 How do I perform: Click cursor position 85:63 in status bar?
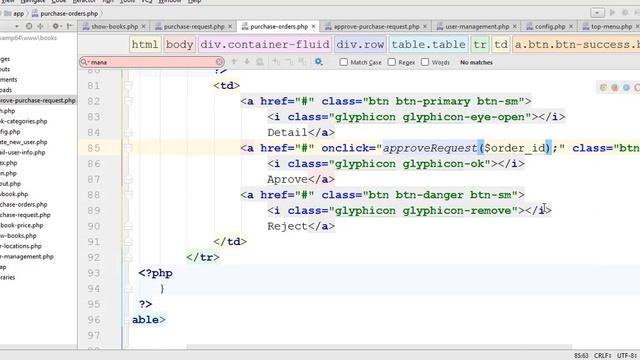[x=581, y=356]
